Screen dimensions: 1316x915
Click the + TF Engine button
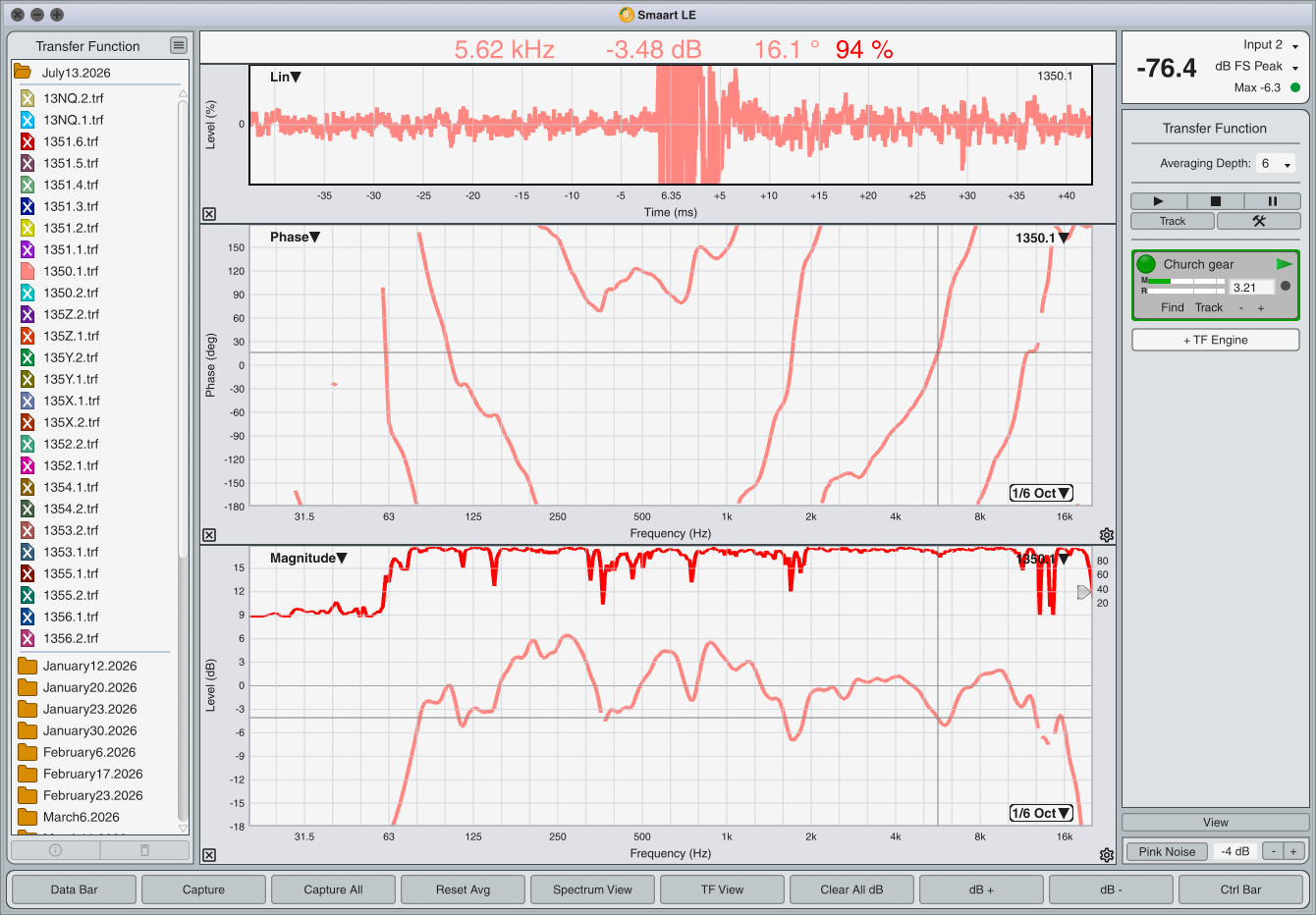[x=1216, y=340]
